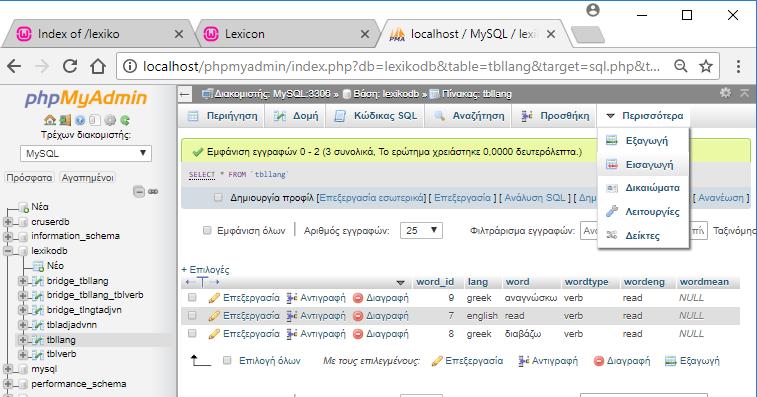Open the Περιήγηση tab

tap(223, 116)
